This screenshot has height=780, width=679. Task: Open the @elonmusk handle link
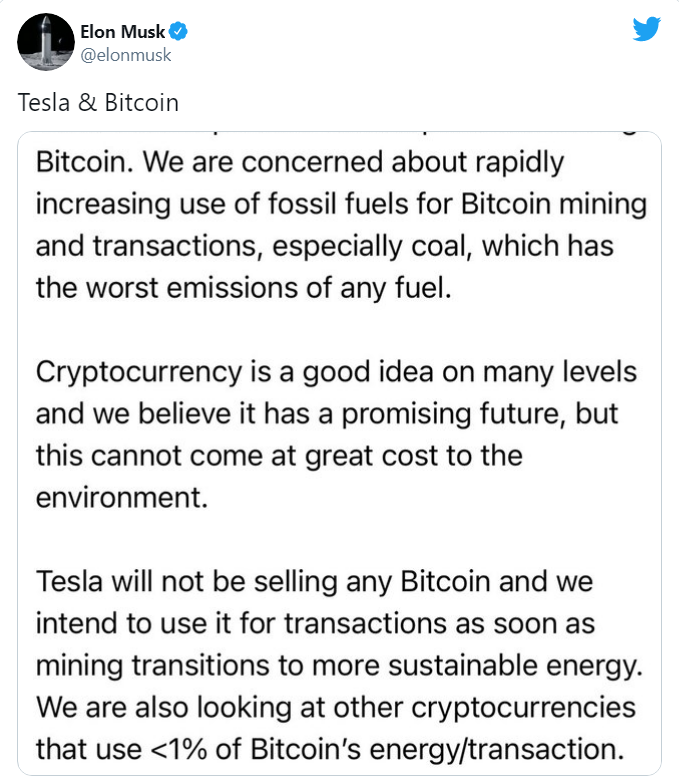click(125, 55)
